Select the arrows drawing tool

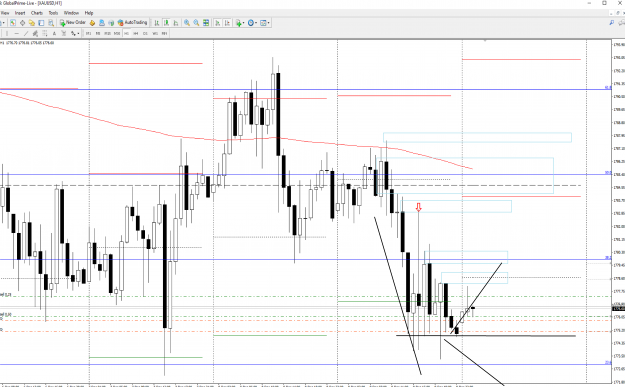pyautogui.click(x=73, y=33)
